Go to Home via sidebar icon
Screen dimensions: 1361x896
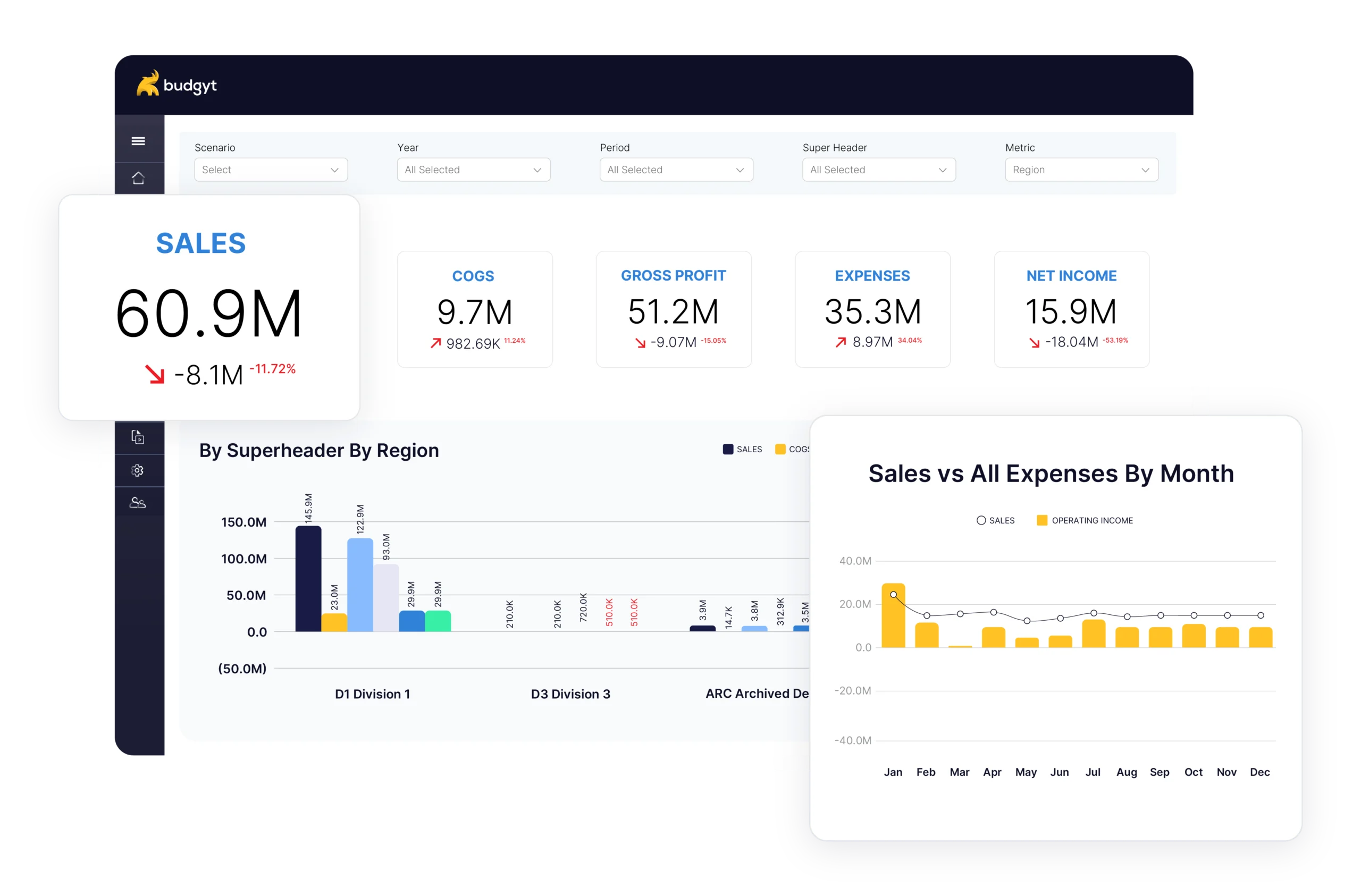click(x=138, y=178)
